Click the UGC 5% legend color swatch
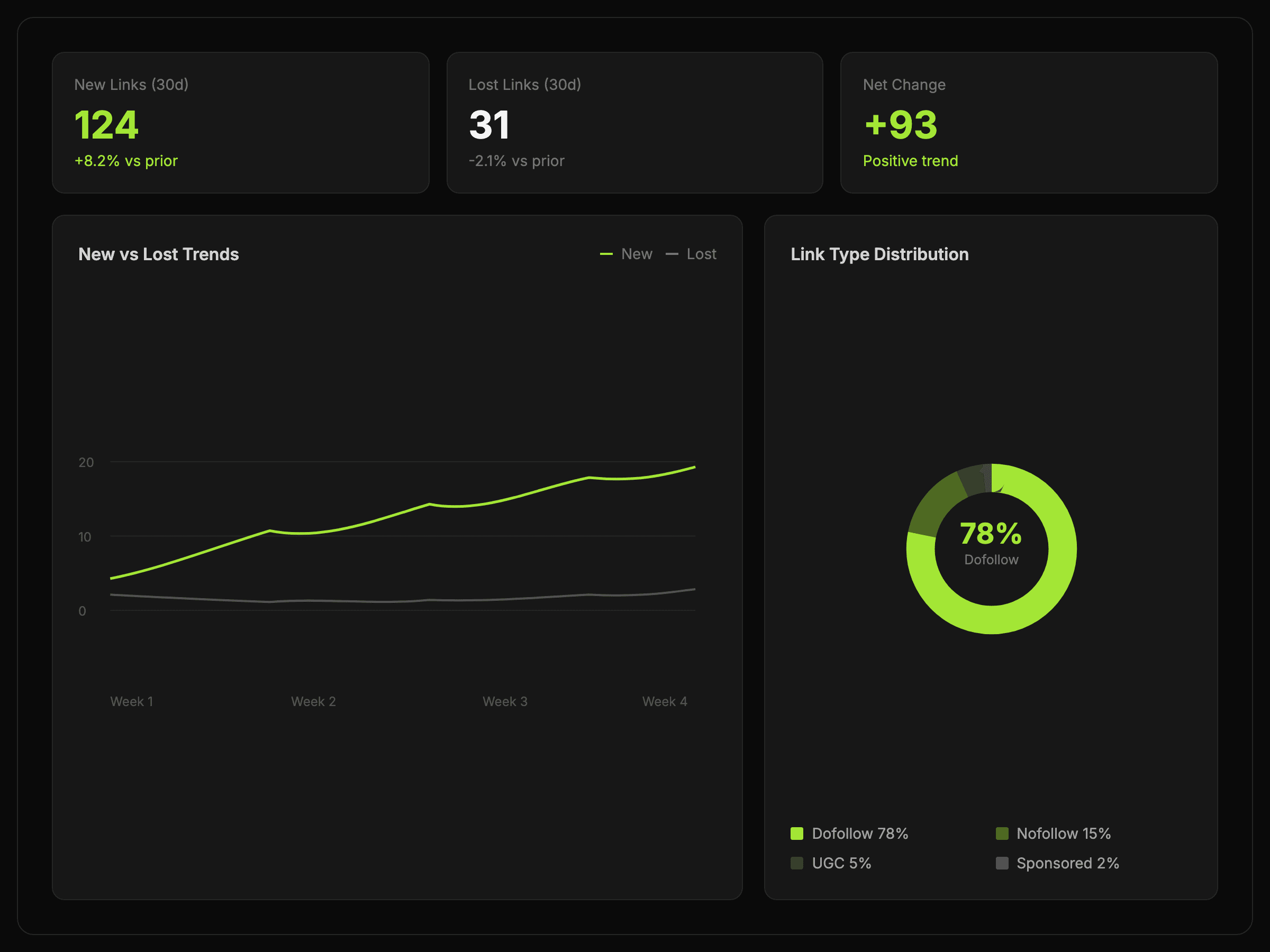Image resolution: width=1270 pixels, height=952 pixels. tap(796, 863)
